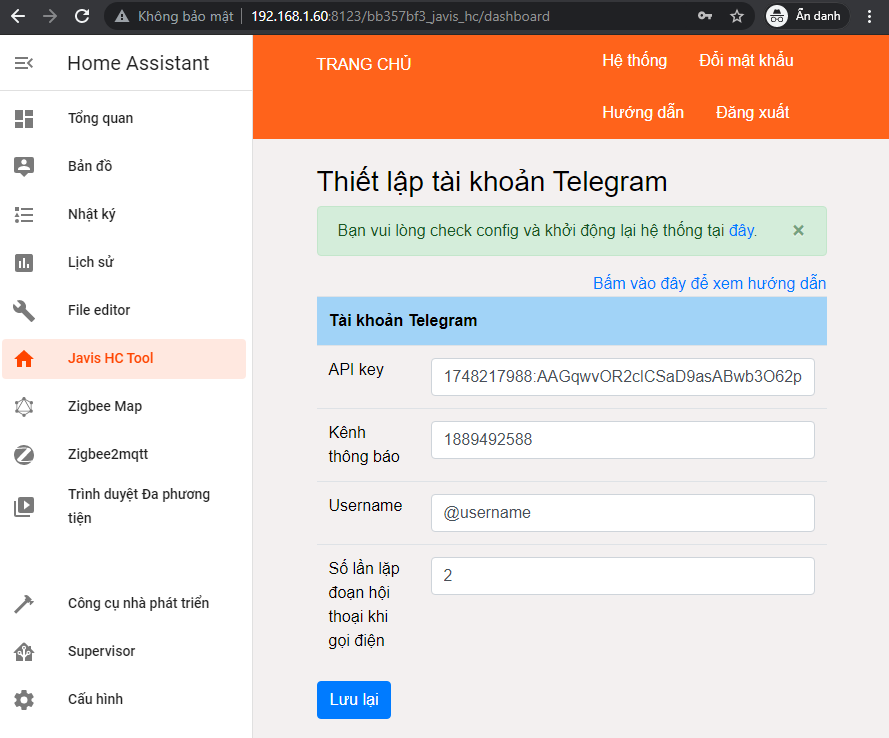This screenshot has height=738, width=889.
Task: Click the 'Thiết lập tài khoản Telegram' heading
Action: tap(492, 182)
